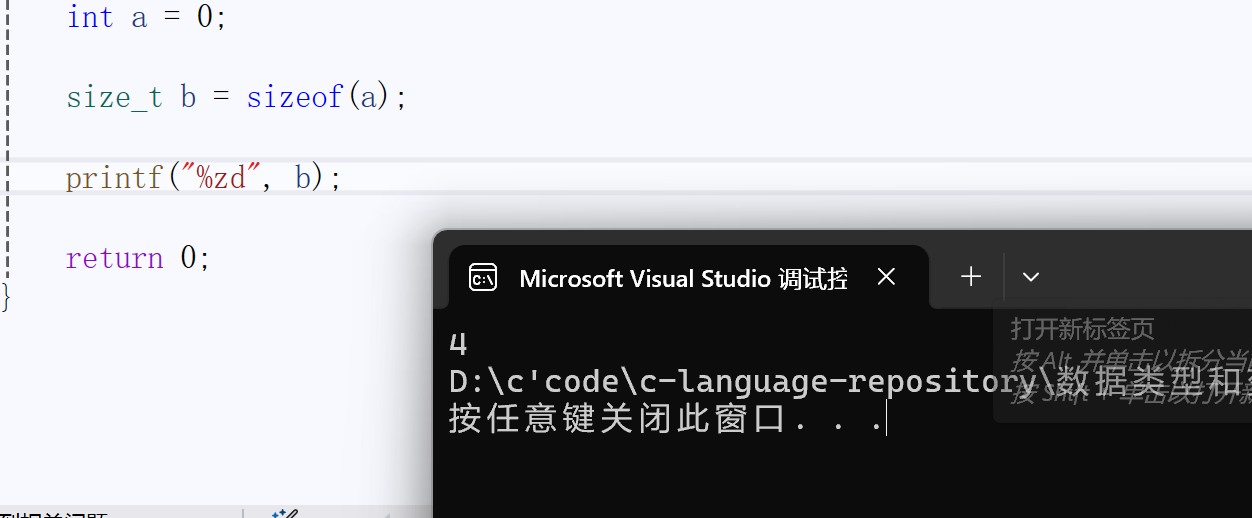This screenshot has width=1252, height=518.
Task: Click the printf function call
Action: coord(114,179)
